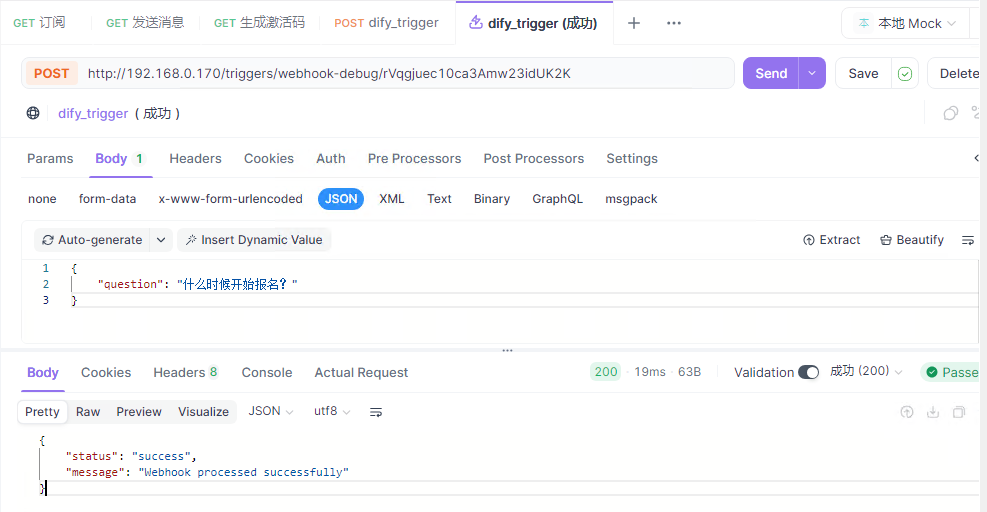
Task: Open the Params tab
Action: click(x=50, y=159)
